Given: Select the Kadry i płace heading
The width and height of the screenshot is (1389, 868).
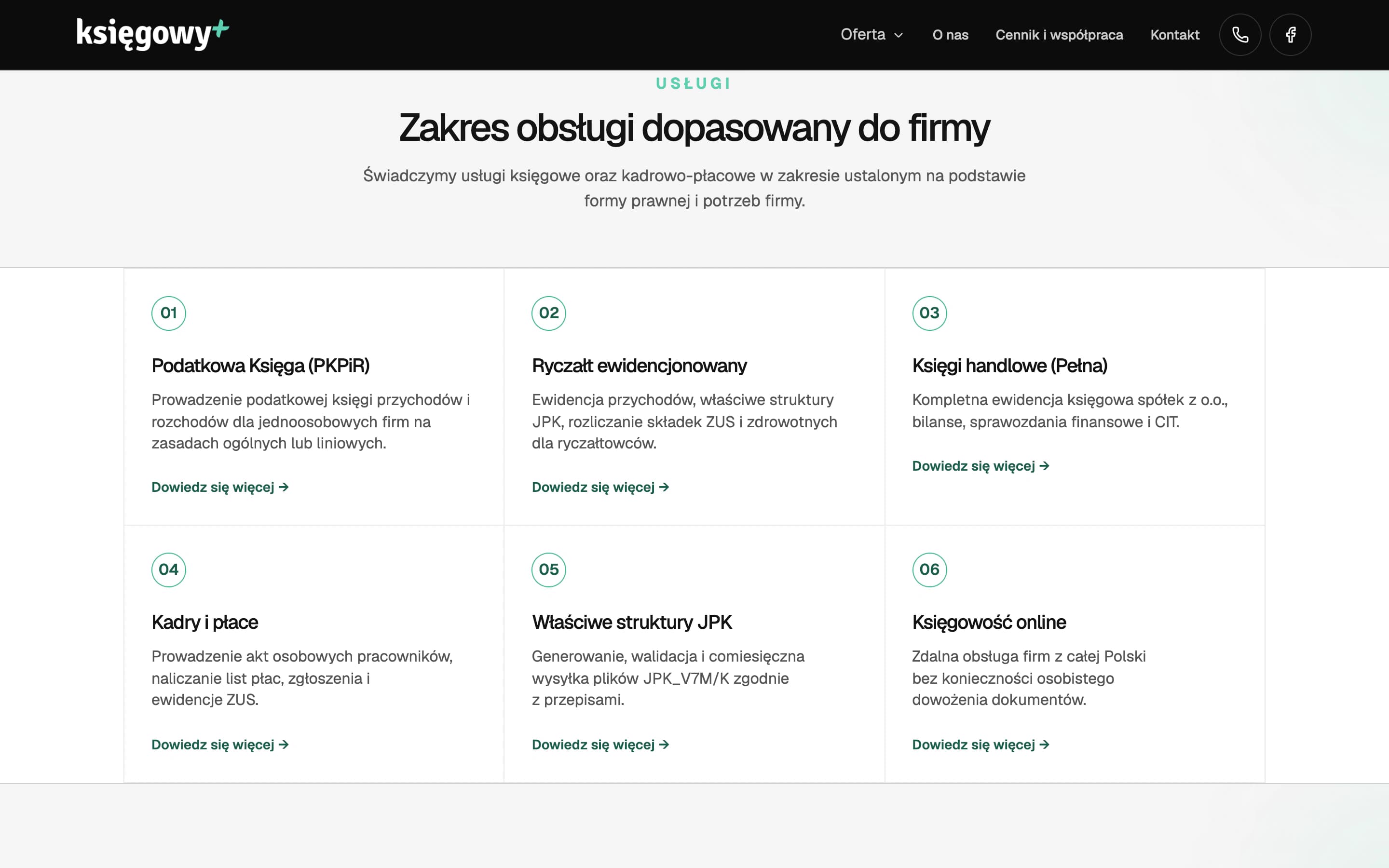Looking at the screenshot, I should tap(205, 622).
